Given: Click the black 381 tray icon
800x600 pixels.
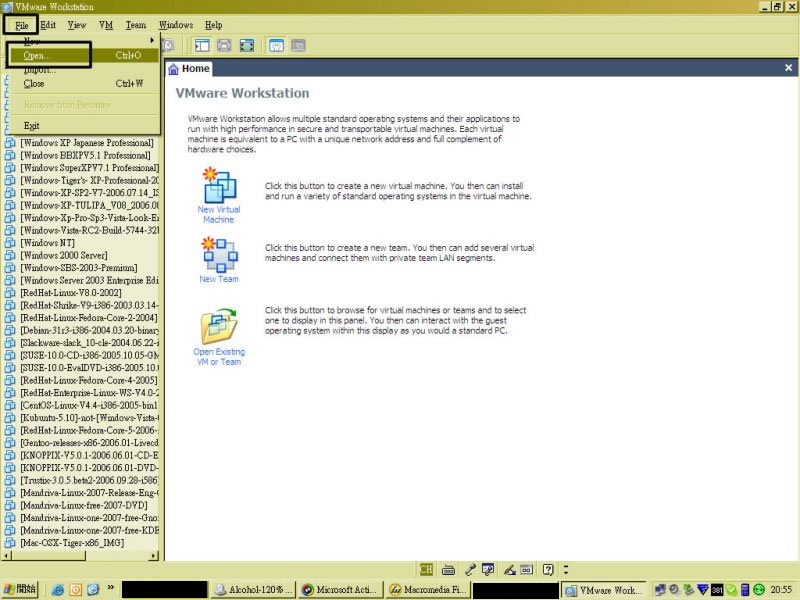Looking at the screenshot, I should tap(717, 590).
